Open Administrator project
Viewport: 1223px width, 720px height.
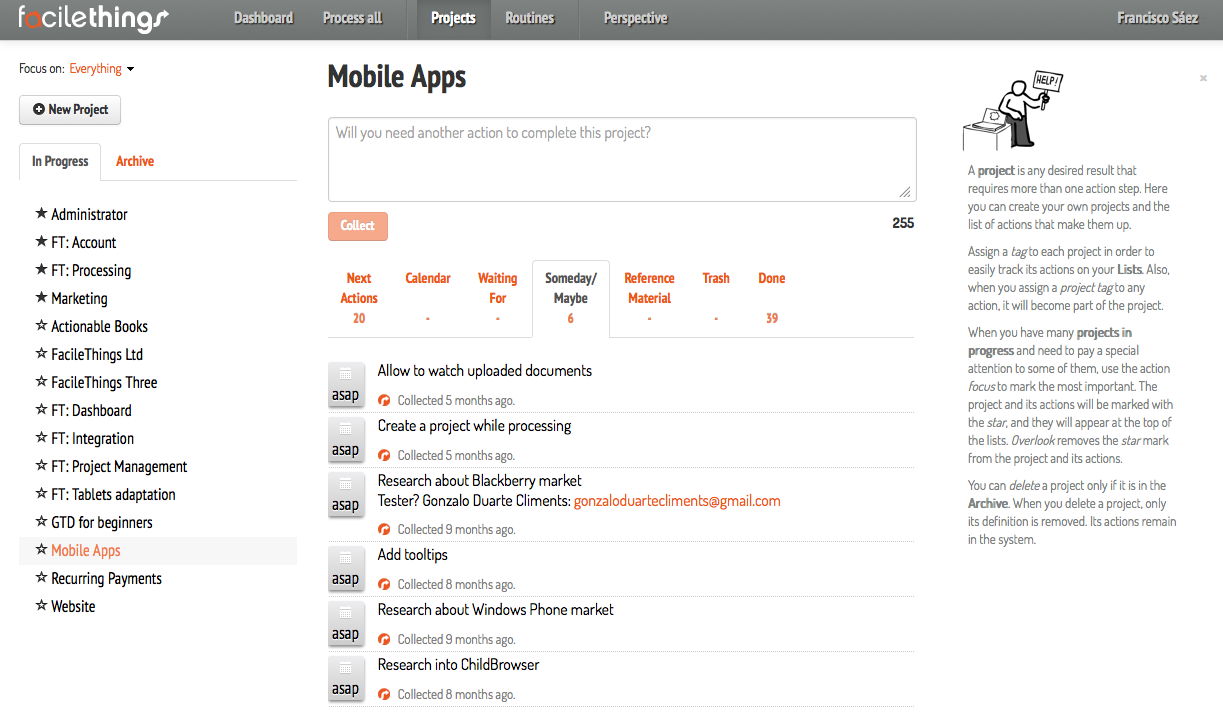(x=89, y=214)
